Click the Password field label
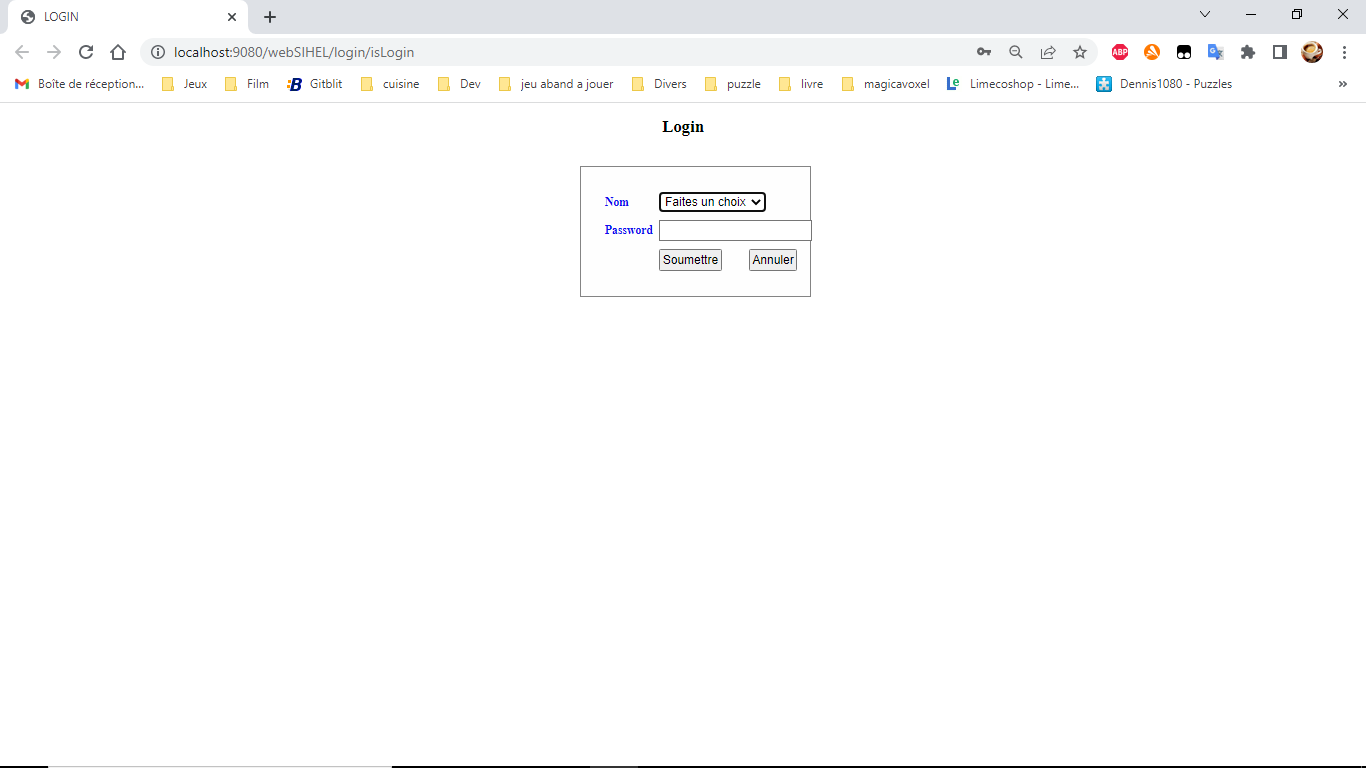Screen dimensions: 1366x768 629,230
